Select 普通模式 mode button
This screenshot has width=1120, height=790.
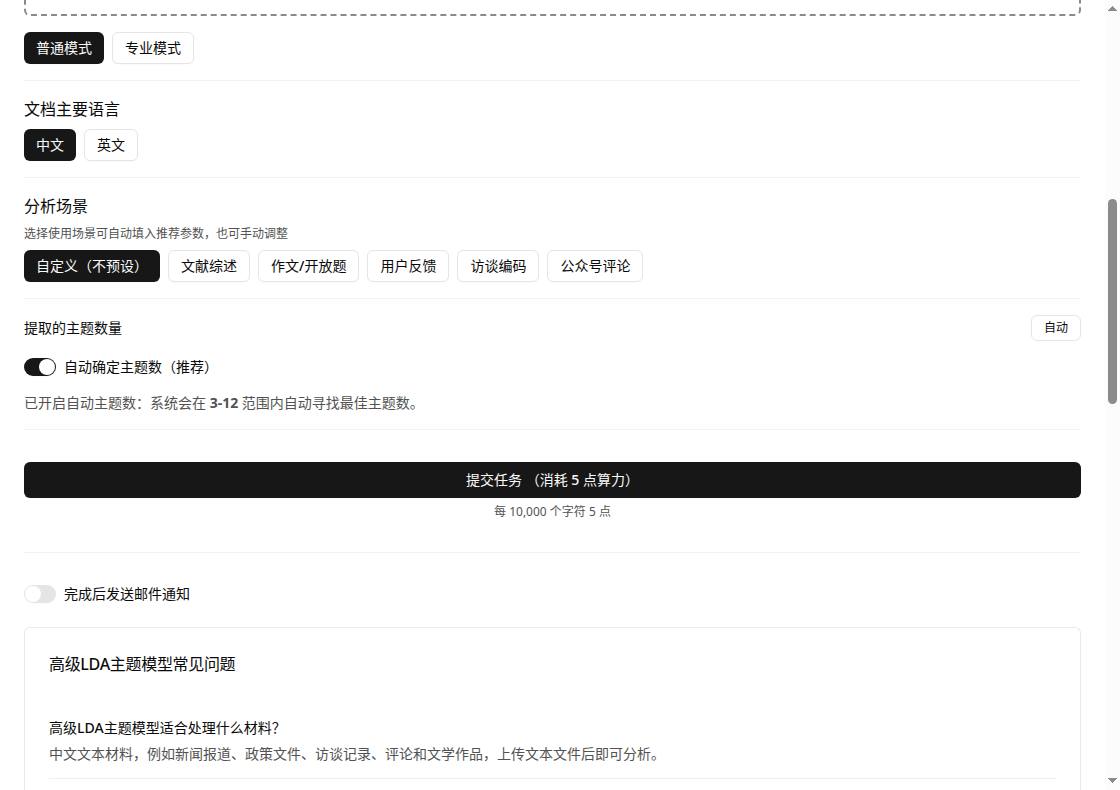64,48
